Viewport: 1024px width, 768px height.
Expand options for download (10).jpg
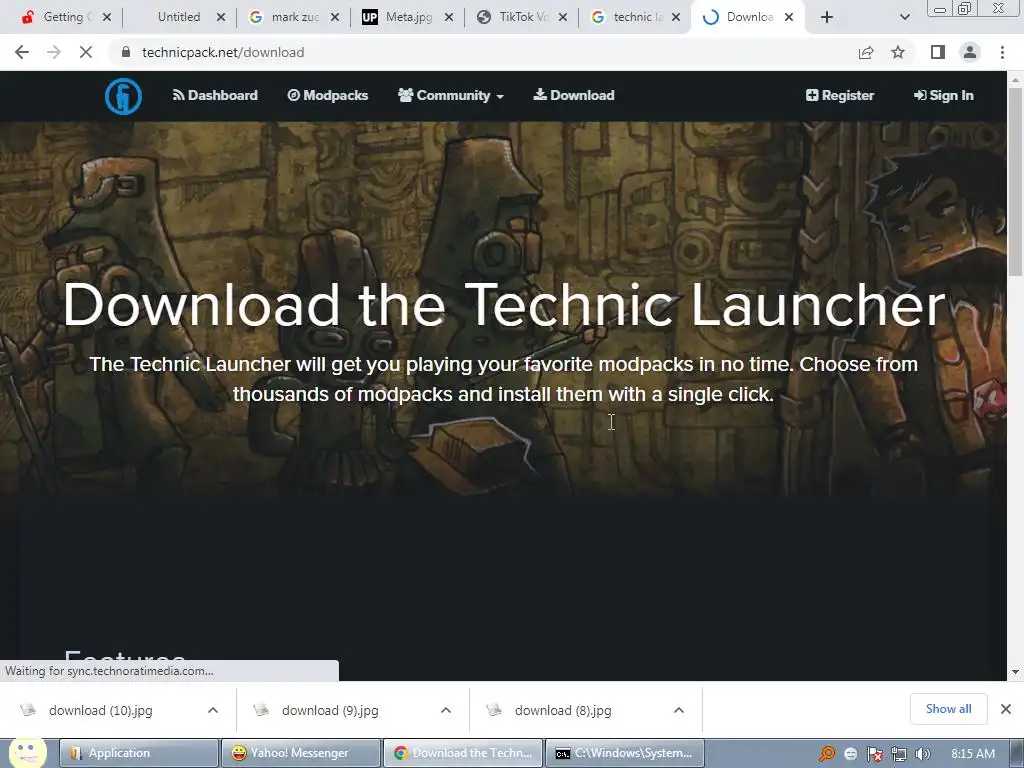[x=213, y=710]
